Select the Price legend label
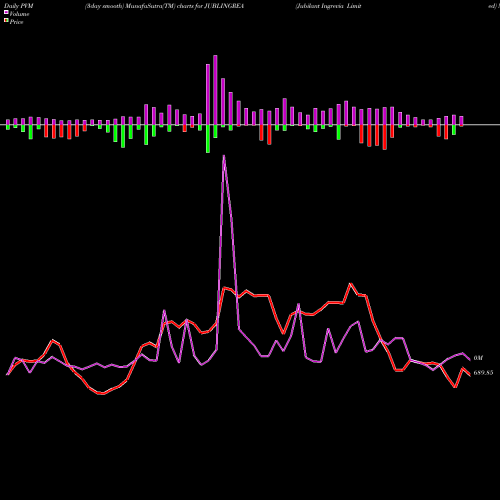 (16, 22)
